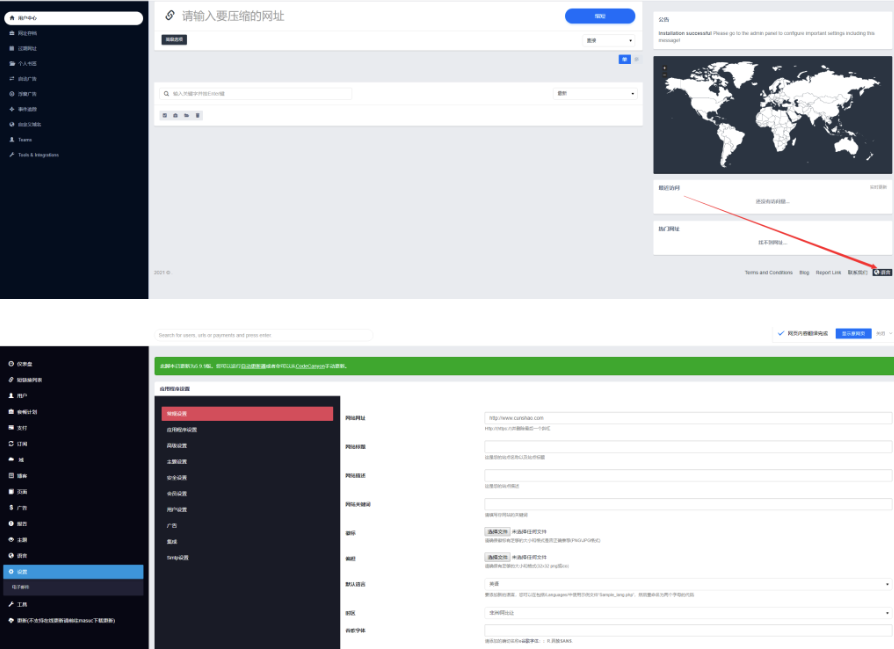This screenshot has height=649, width=894.
Task: Open the 用户 user item in admin sidebar
Action: tap(18, 396)
